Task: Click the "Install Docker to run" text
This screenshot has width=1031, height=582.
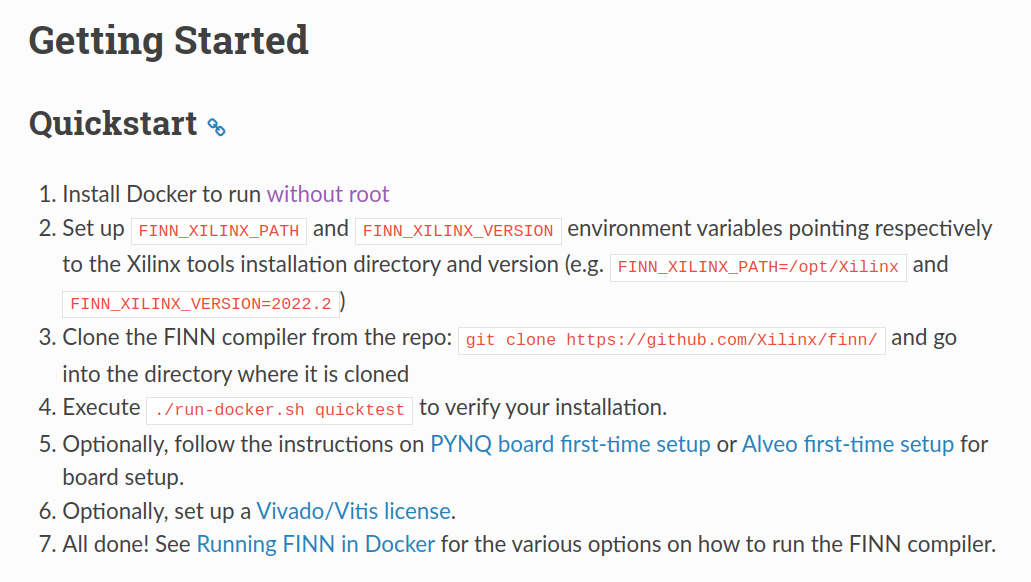Action: click(x=162, y=194)
